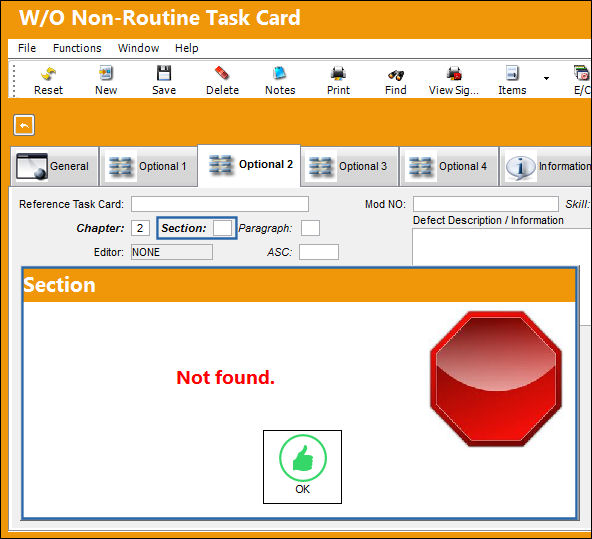Click the Defect Description text area
592x539 pixels.
pyautogui.click(x=502, y=246)
